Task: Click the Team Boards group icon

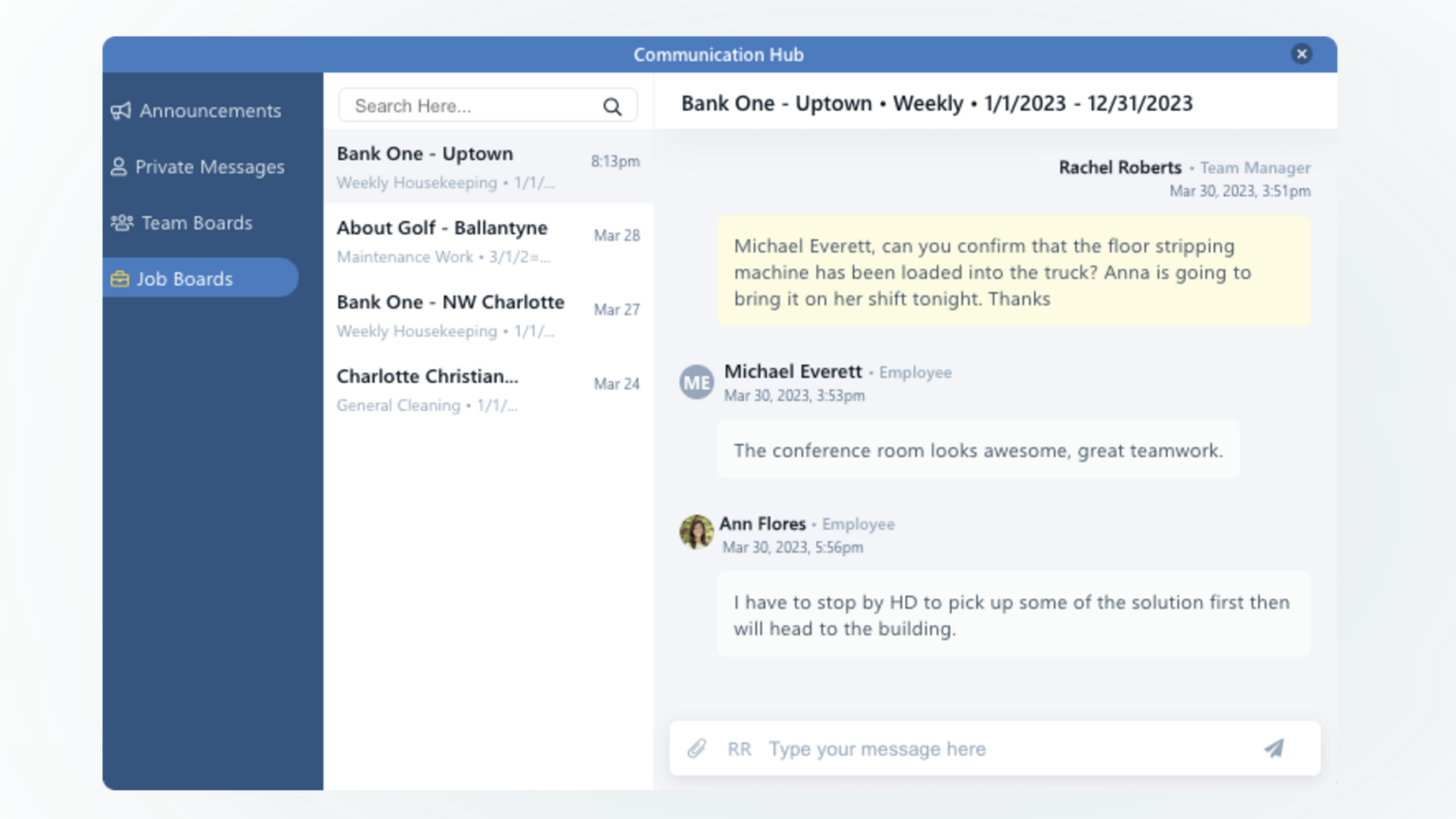Action: click(121, 223)
